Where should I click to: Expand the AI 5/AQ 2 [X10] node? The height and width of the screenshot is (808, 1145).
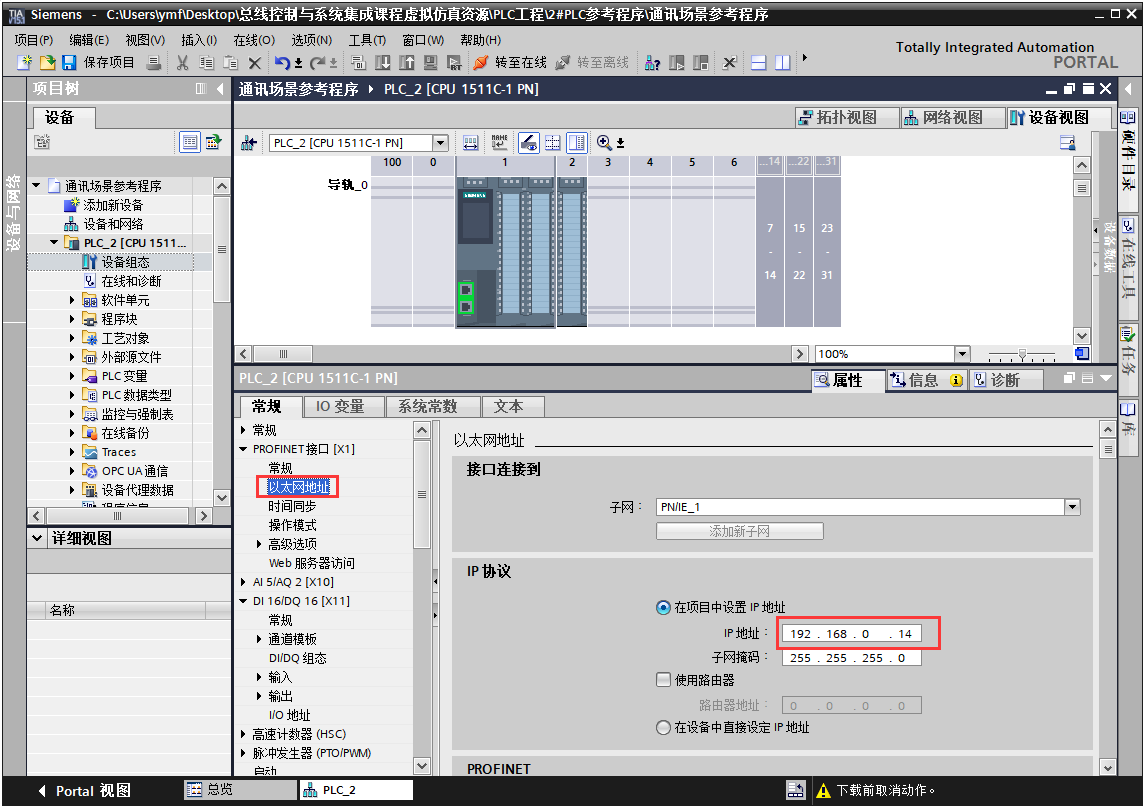[243, 582]
